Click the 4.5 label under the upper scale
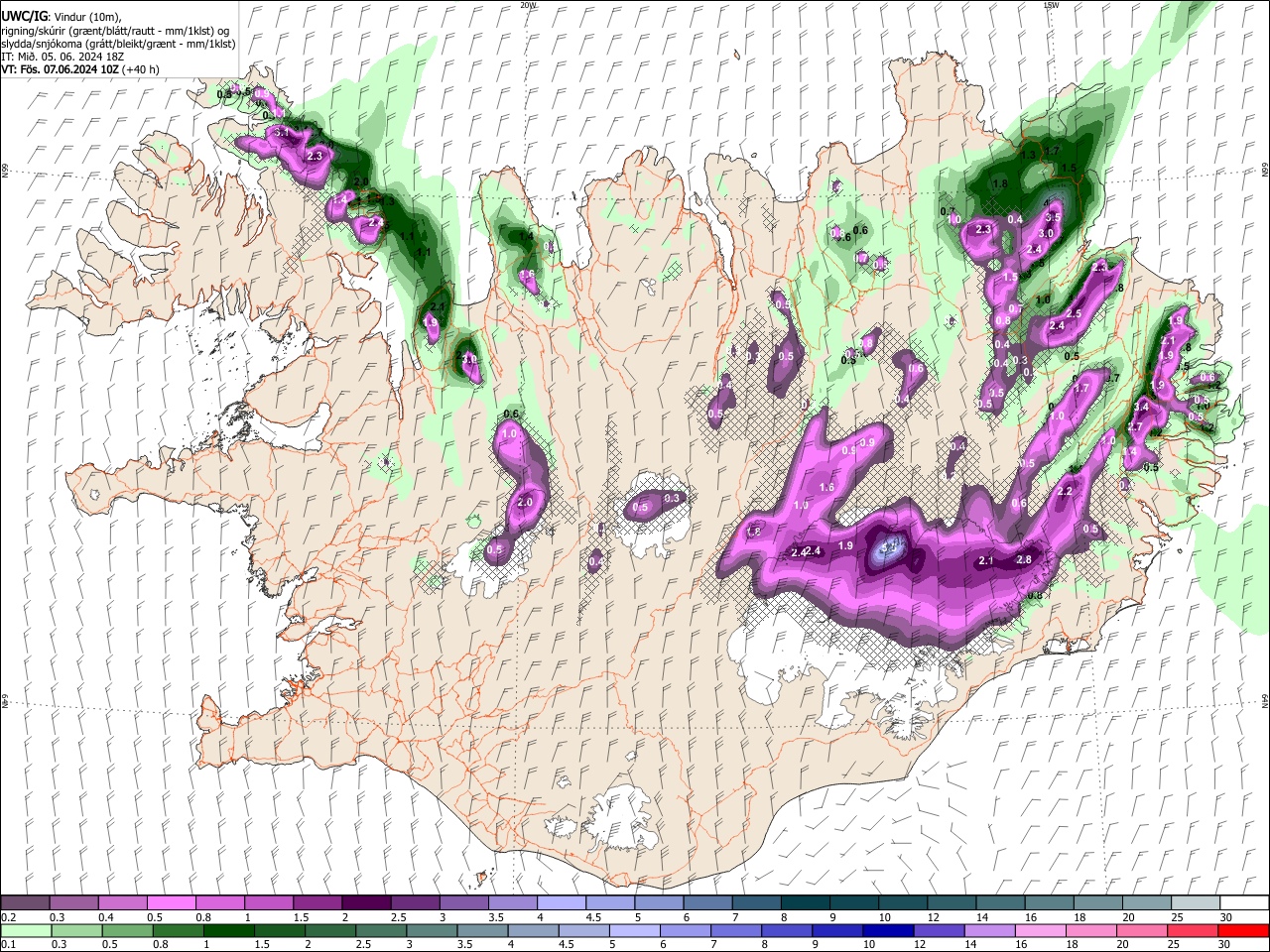 592,917
